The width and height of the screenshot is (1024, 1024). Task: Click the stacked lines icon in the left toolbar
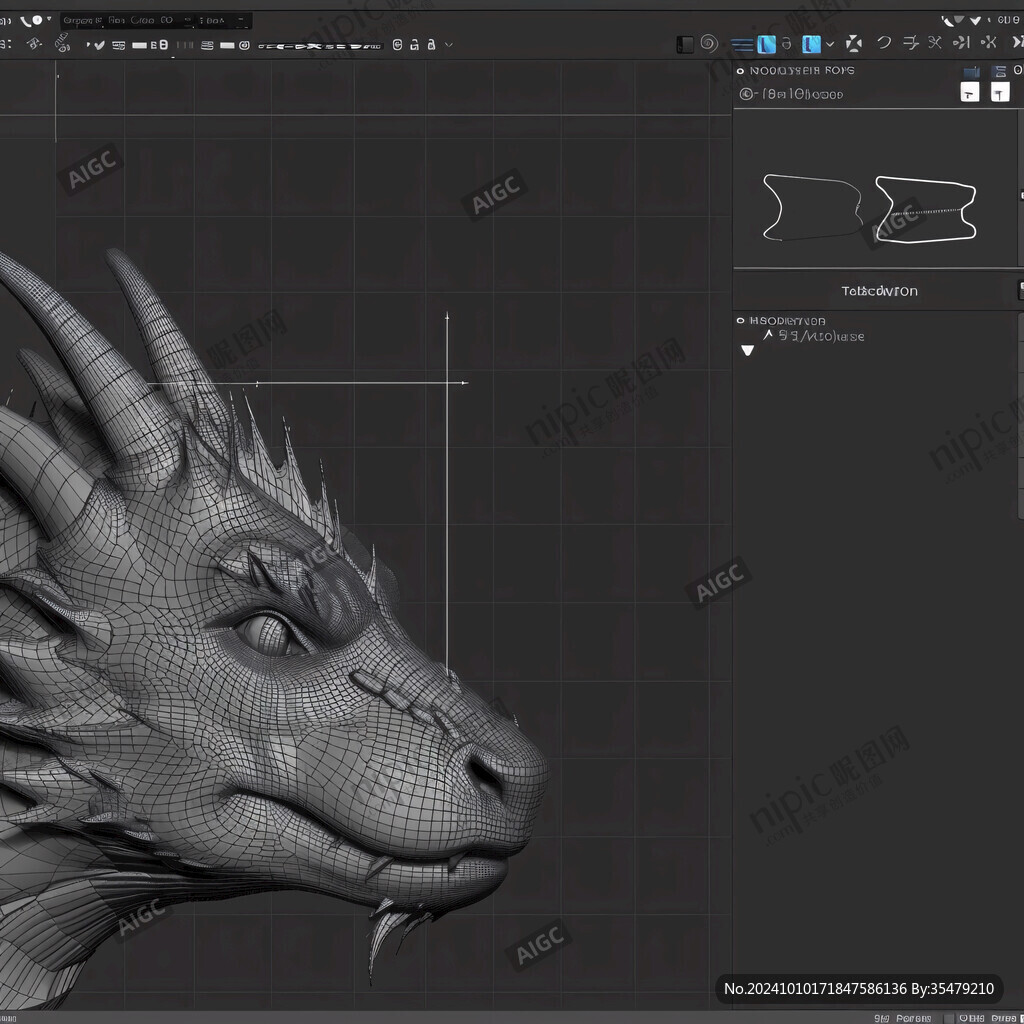click(207, 45)
